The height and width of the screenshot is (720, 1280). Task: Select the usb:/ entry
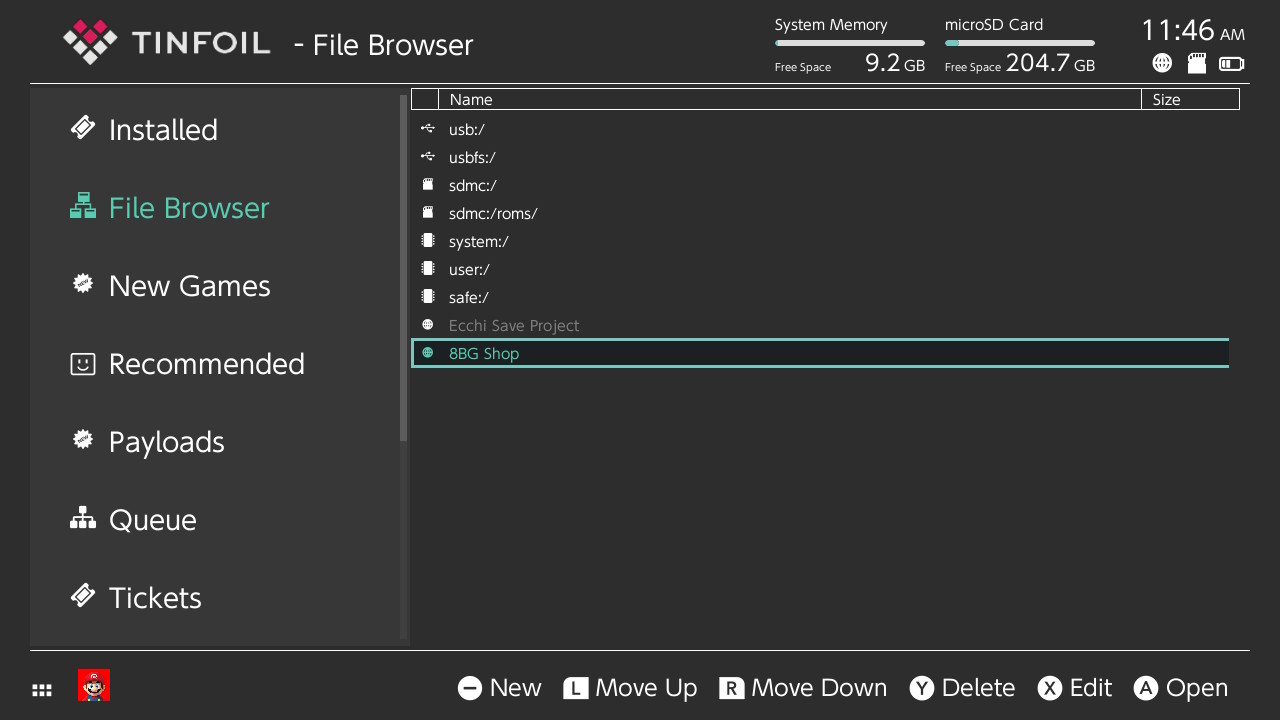pyautogui.click(x=820, y=129)
